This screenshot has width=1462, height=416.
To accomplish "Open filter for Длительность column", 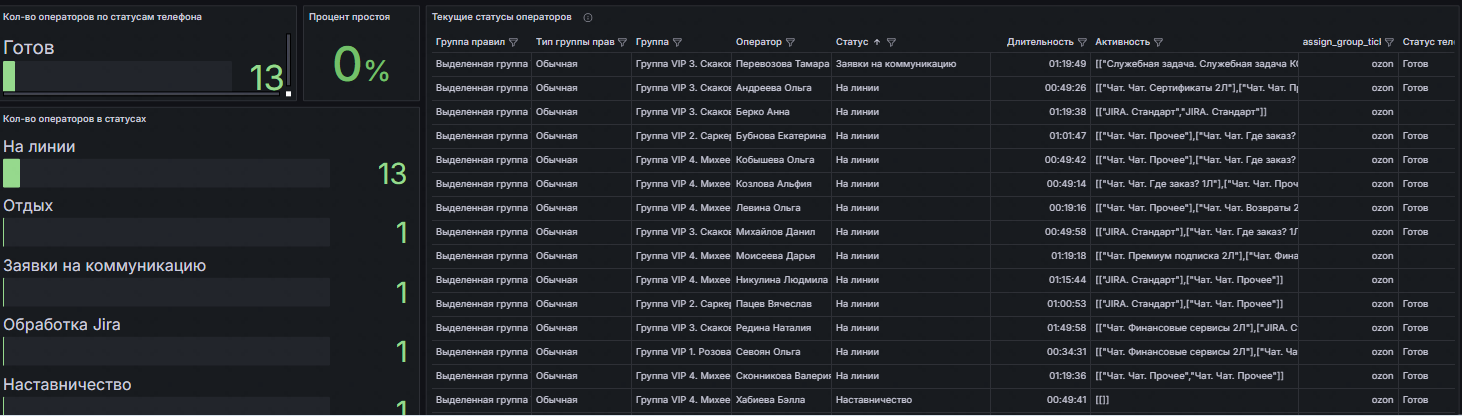I will coord(1082,43).
